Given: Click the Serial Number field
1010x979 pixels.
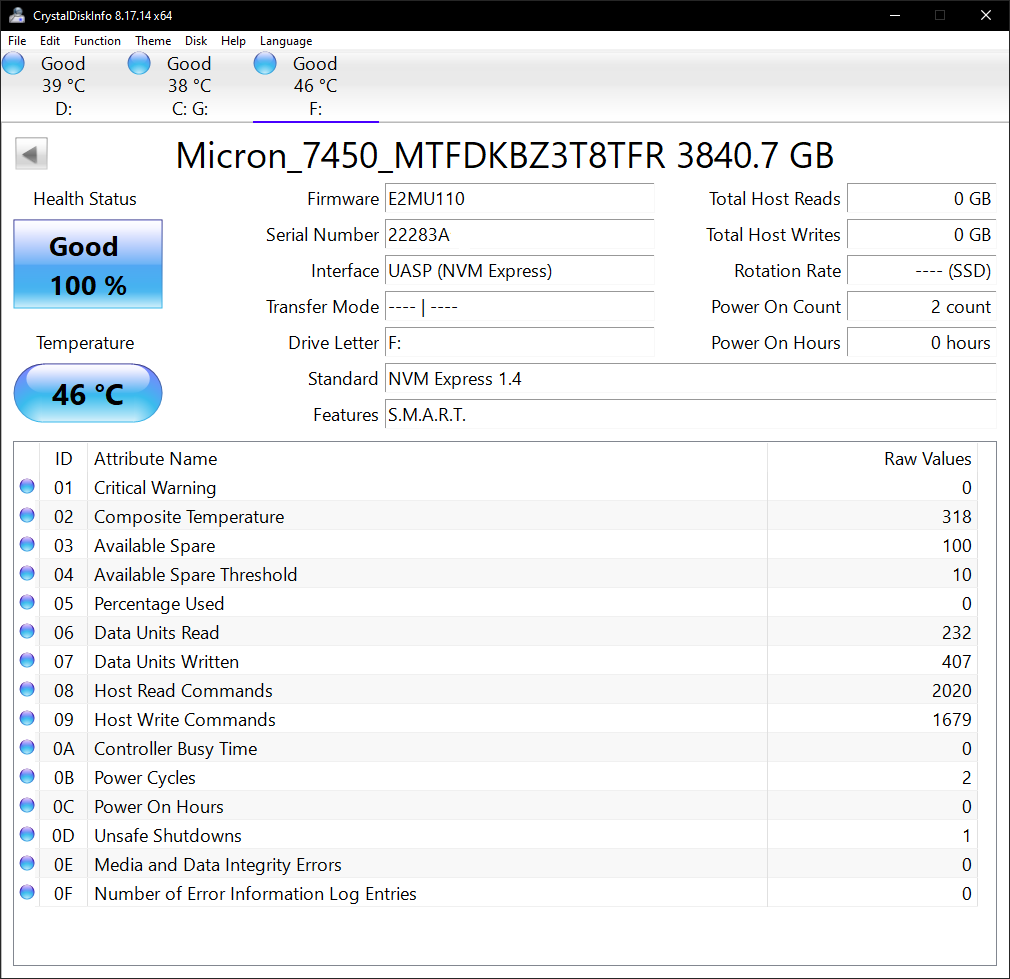Looking at the screenshot, I should (519, 234).
